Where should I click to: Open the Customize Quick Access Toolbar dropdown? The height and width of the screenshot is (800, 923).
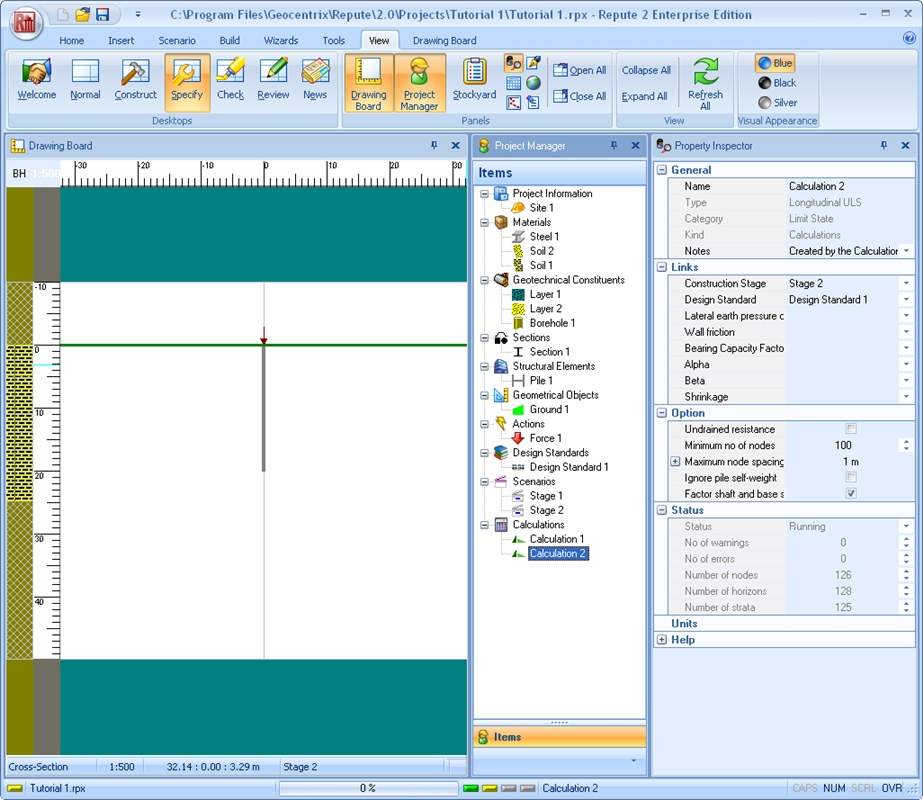(138, 15)
